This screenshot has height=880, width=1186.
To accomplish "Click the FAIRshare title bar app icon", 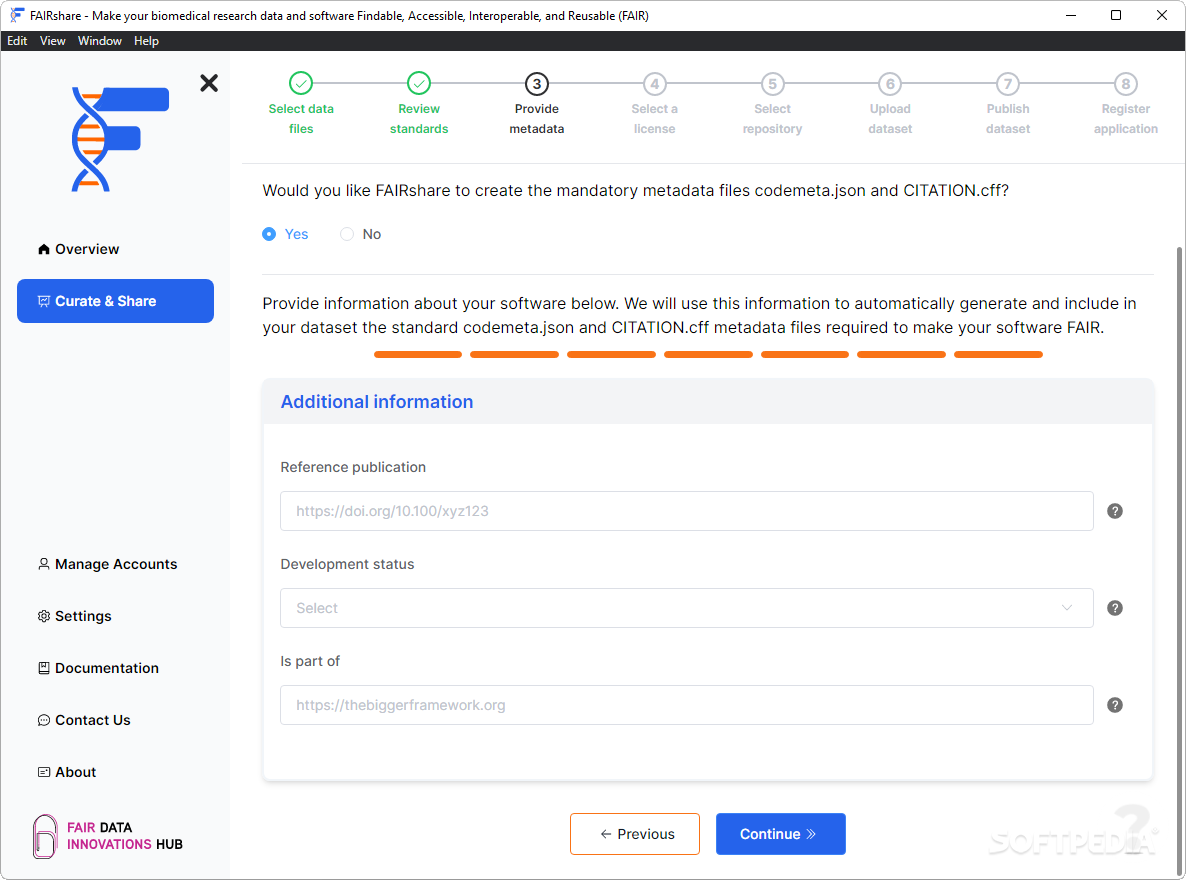I will [17, 15].
